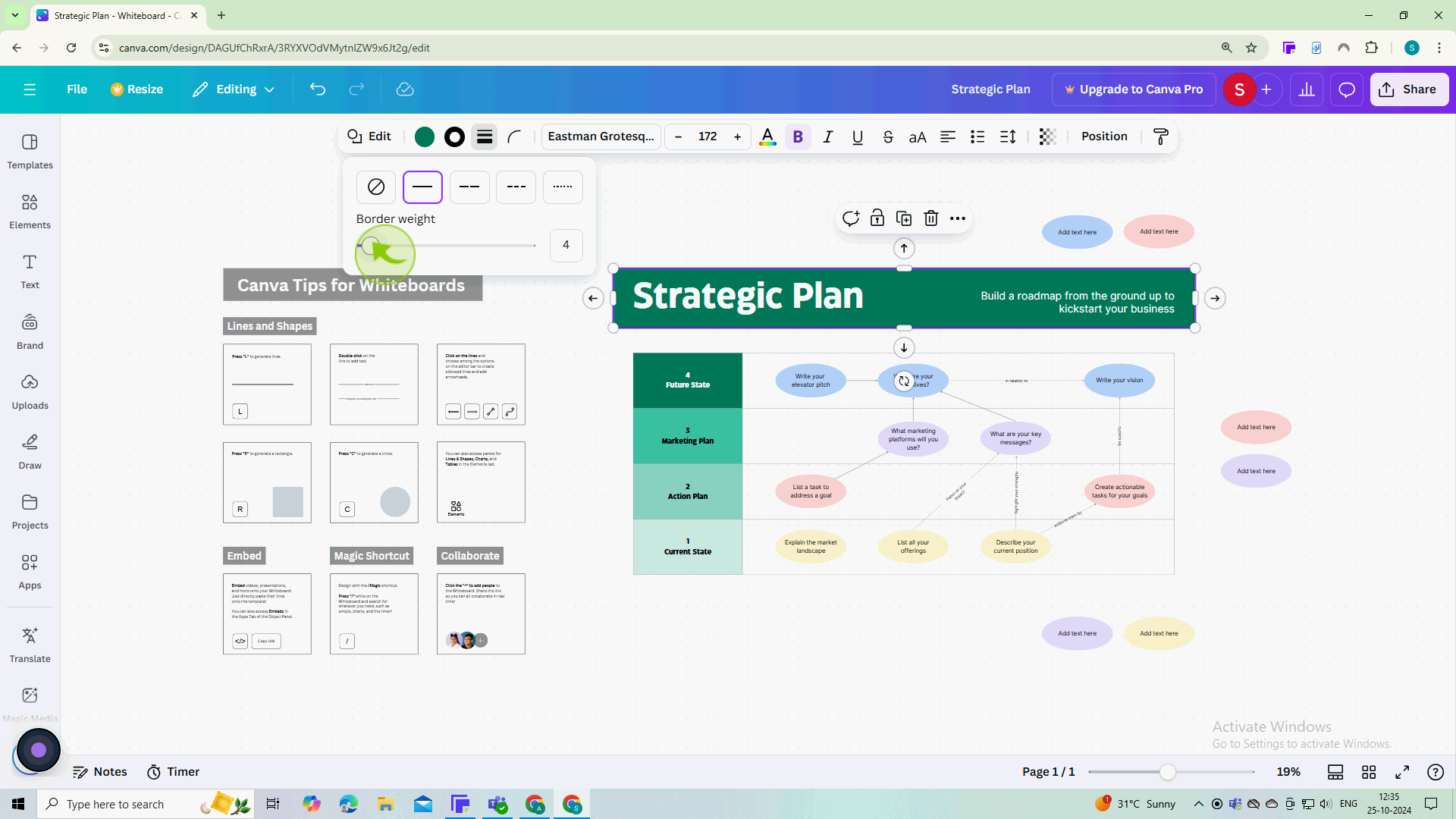Select the Text alignment icon
The width and height of the screenshot is (1456, 819).
(948, 136)
